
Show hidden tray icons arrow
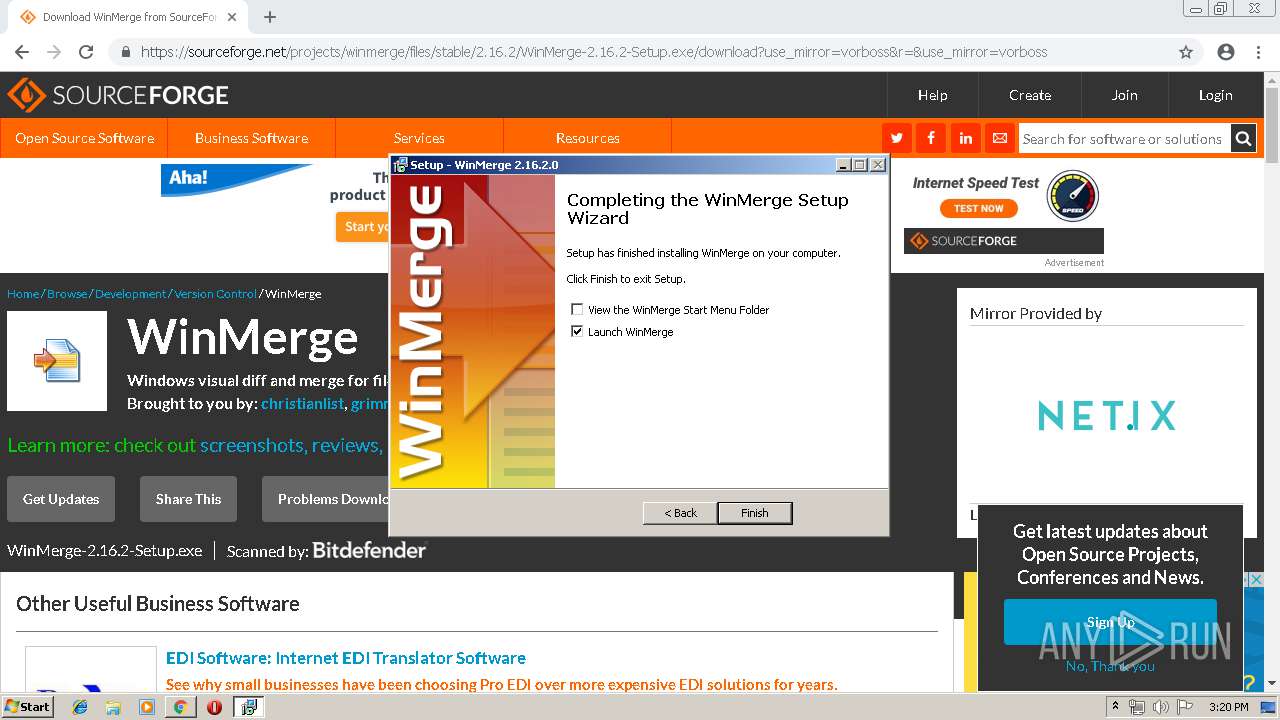[1116, 707]
